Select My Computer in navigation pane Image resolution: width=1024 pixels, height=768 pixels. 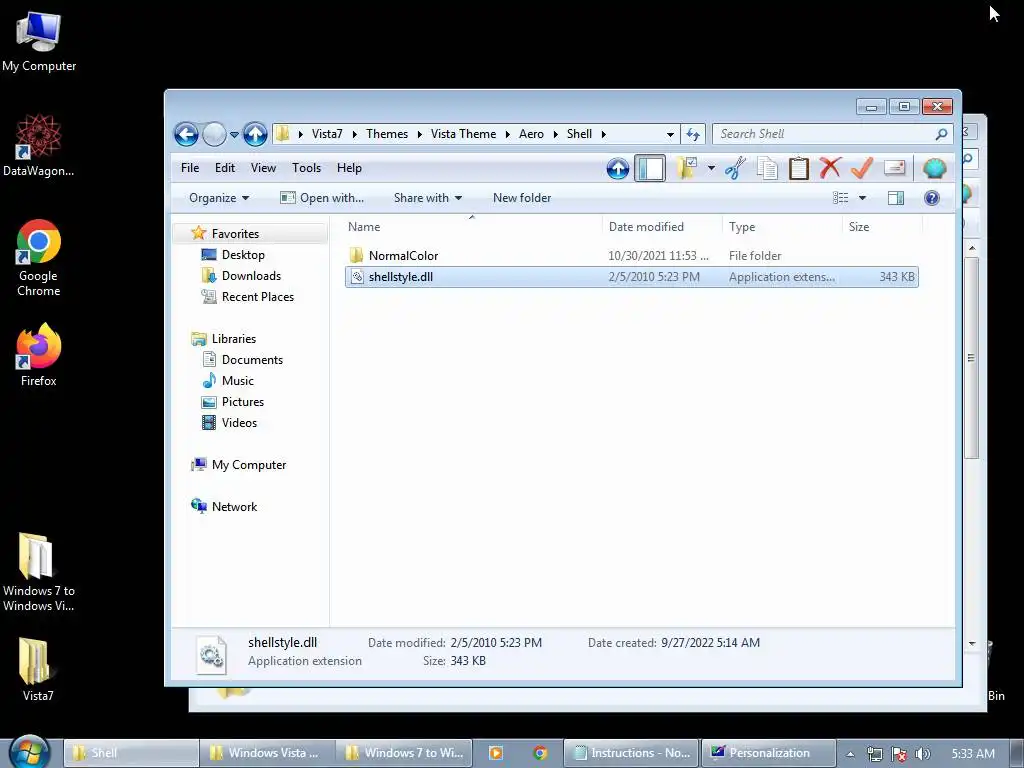(x=249, y=465)
